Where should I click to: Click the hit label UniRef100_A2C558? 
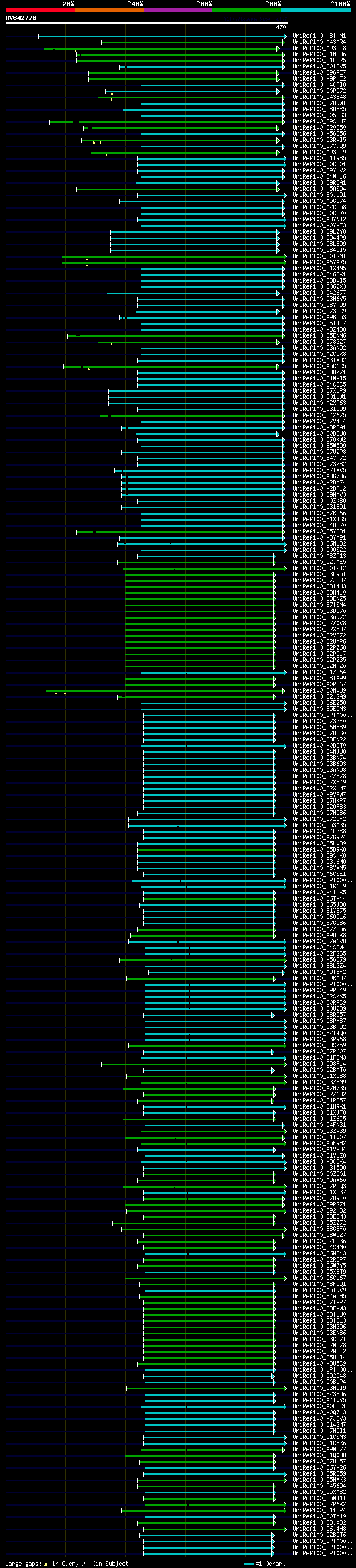tap(319, 207)
